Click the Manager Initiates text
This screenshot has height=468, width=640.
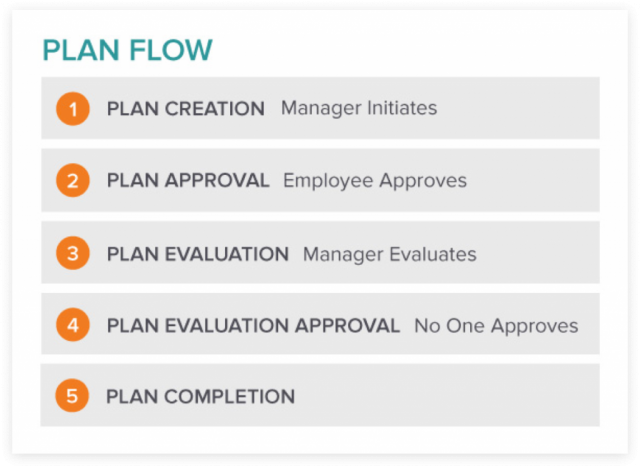point(359,108)
